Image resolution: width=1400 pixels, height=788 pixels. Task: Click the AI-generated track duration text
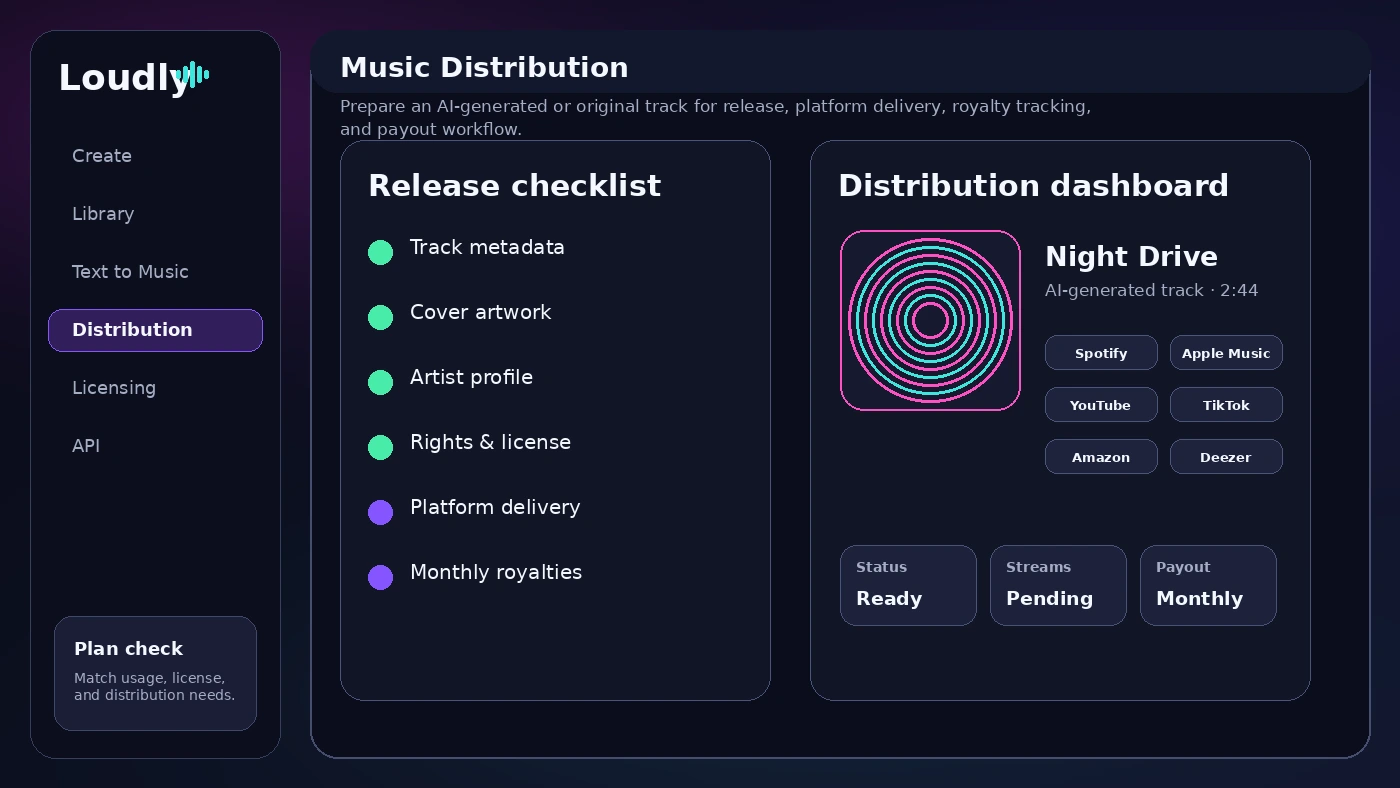[x=1151, y=290]
